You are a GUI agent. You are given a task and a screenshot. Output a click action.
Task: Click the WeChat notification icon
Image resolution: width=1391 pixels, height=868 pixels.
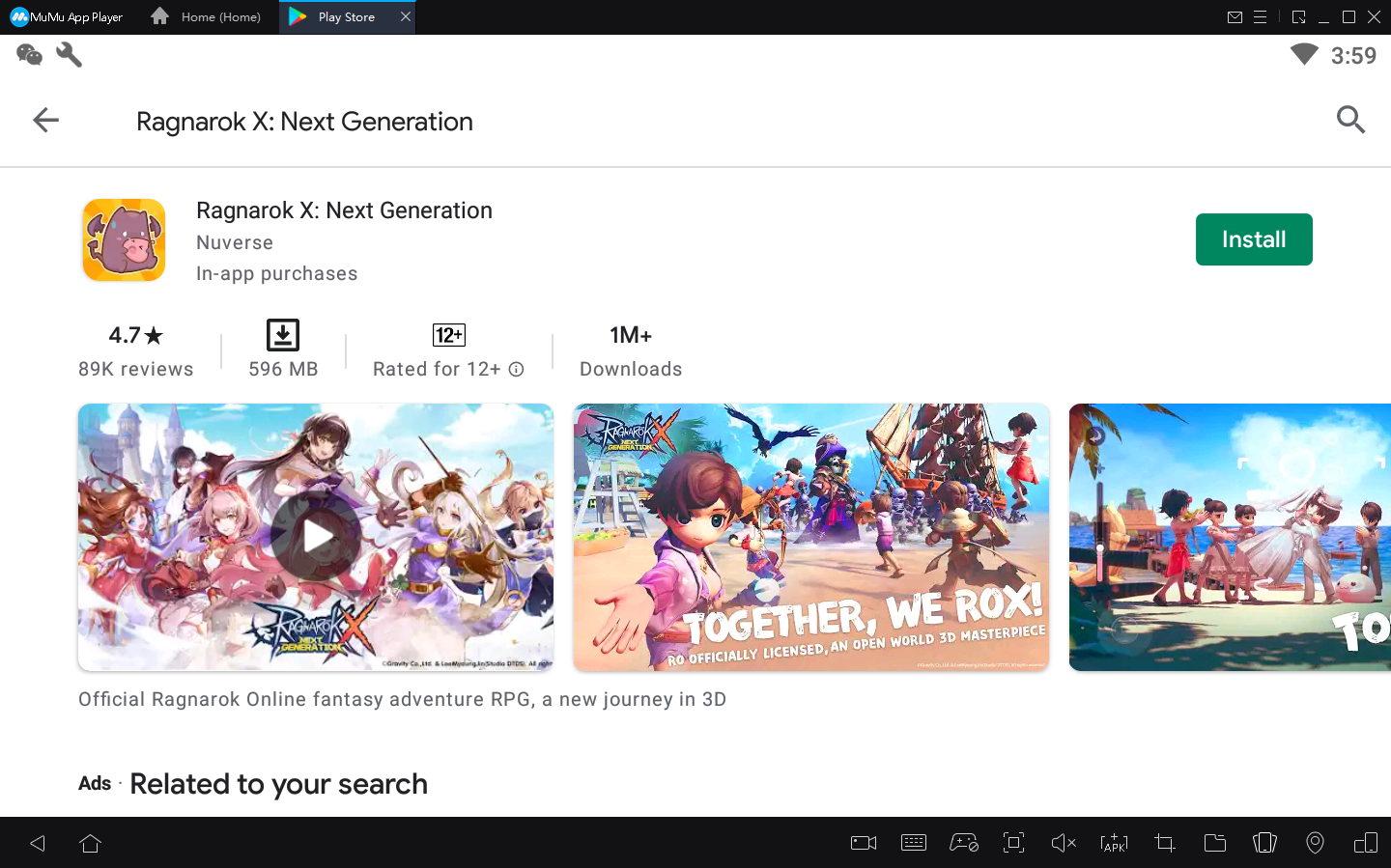(29, 55)
